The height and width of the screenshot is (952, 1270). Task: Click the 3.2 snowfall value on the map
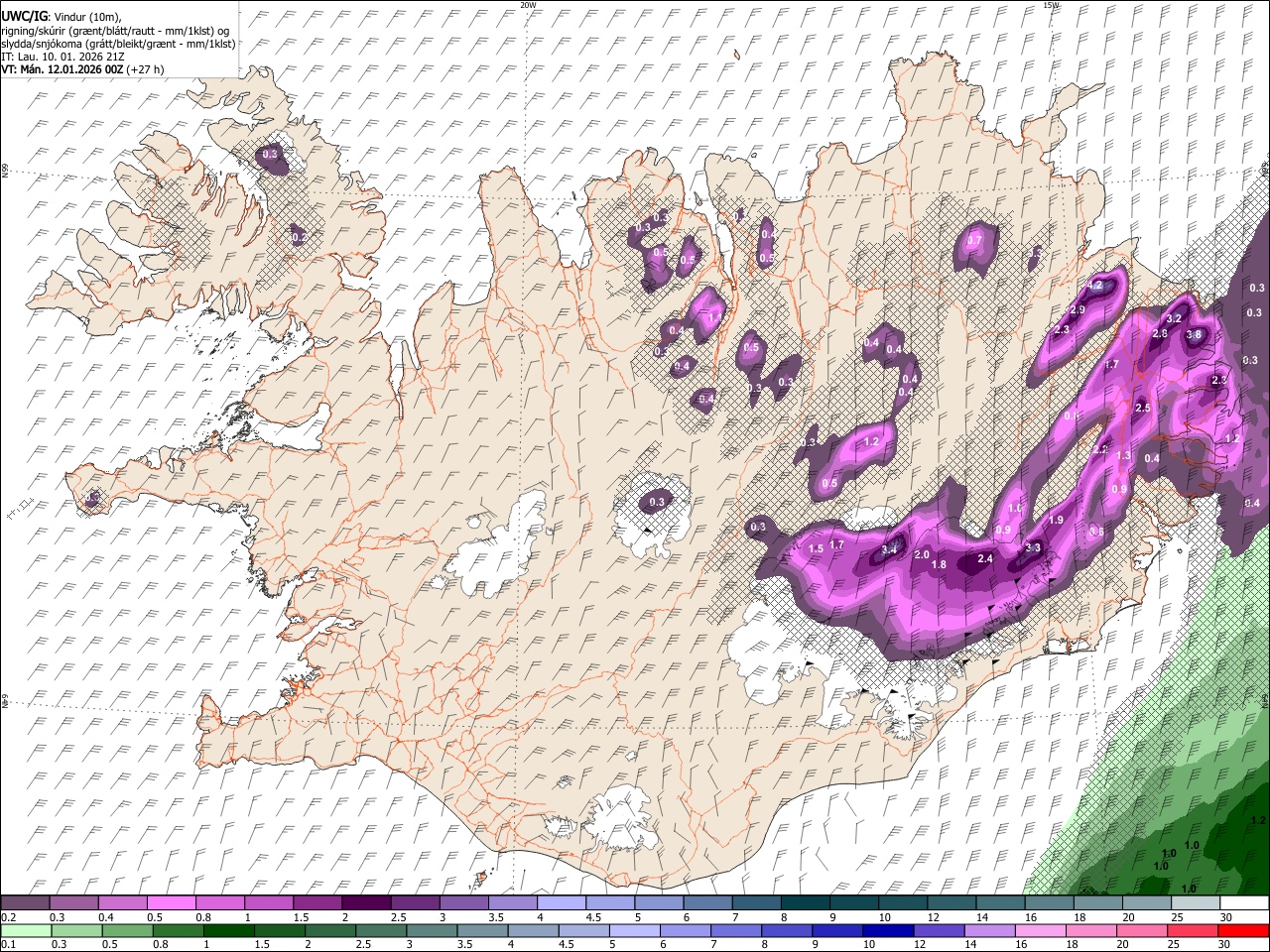tap(1174, 318)
